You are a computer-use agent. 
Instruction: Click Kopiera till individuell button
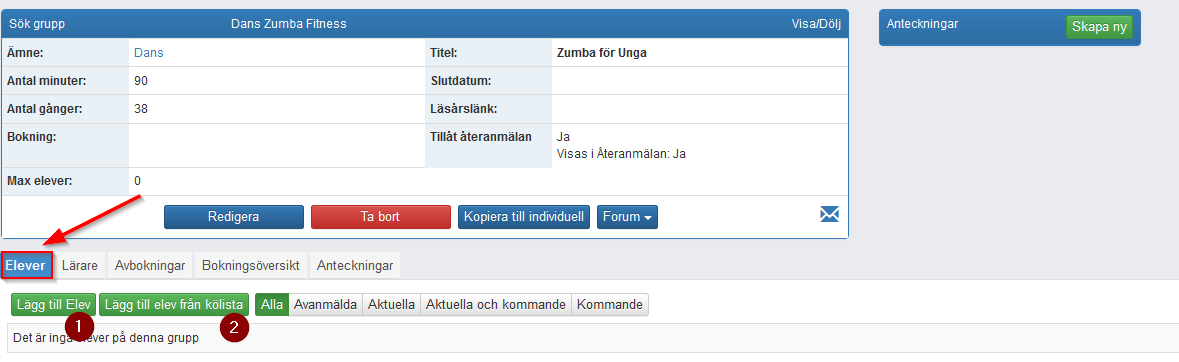click(x=523, y=217)
